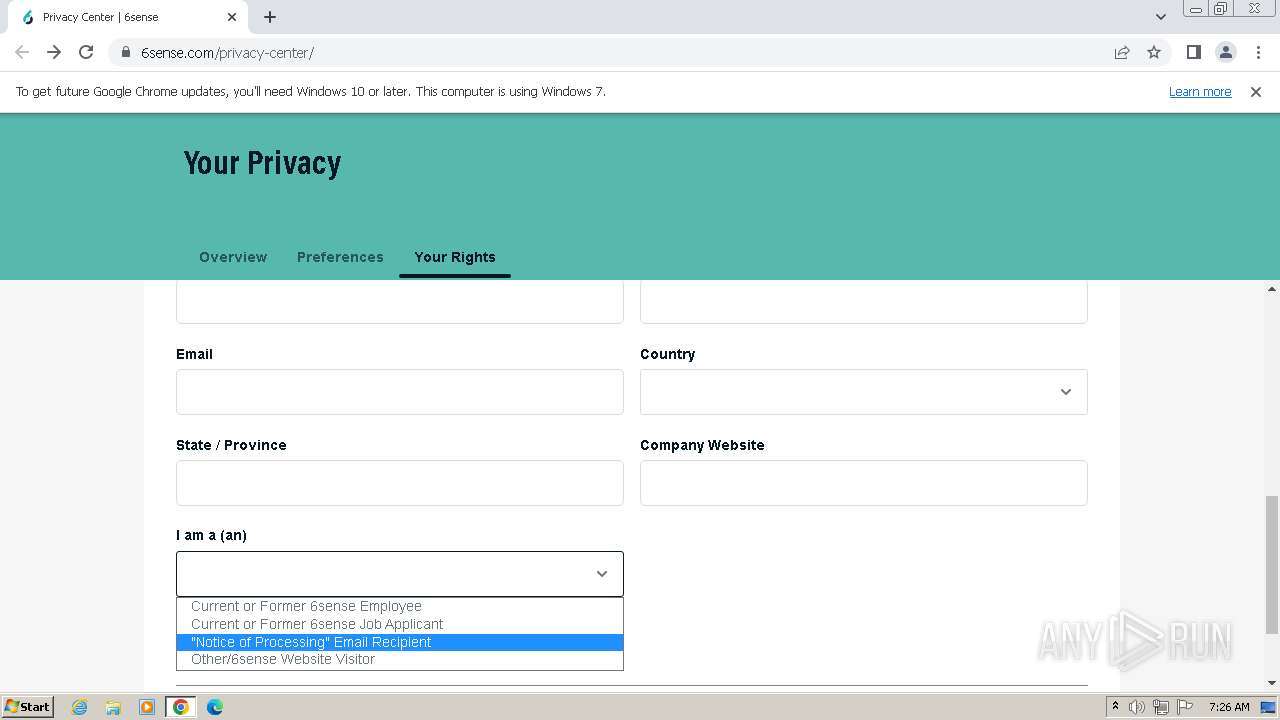Click the browser back arrow
The image size is (1280, 720).
click(22, 52)
